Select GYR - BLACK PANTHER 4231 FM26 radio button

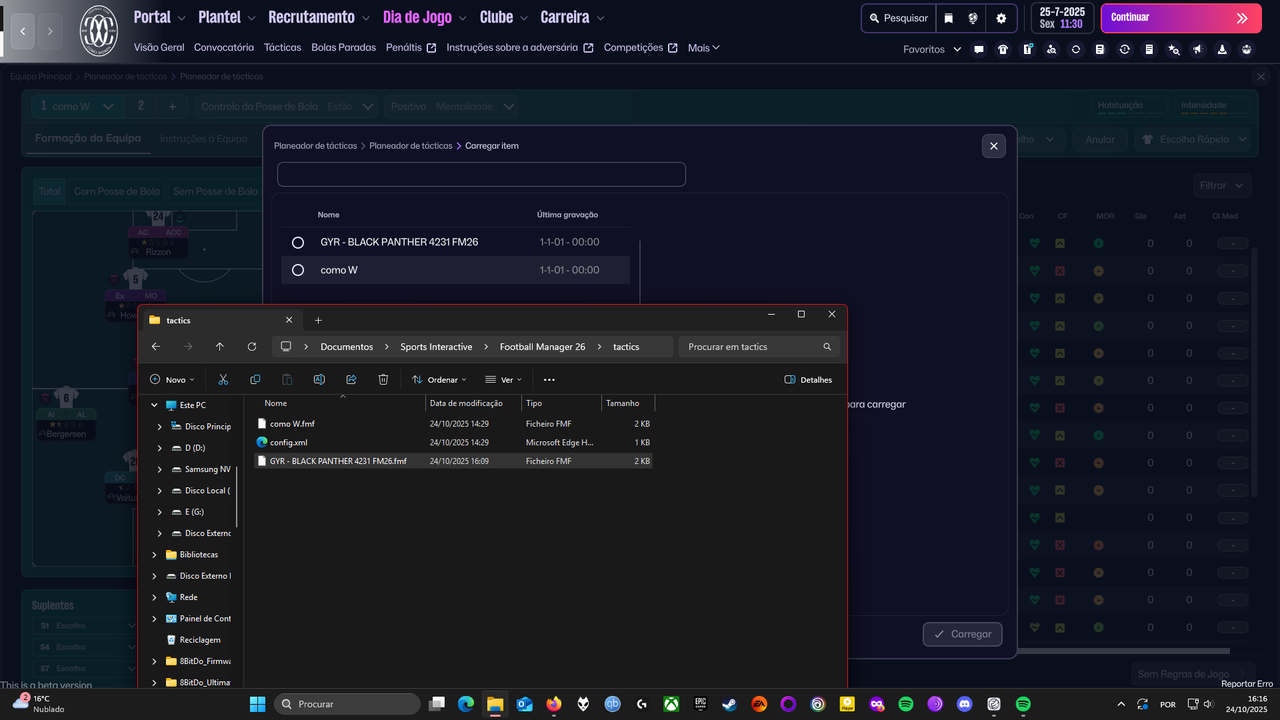(x=298, y=242)
